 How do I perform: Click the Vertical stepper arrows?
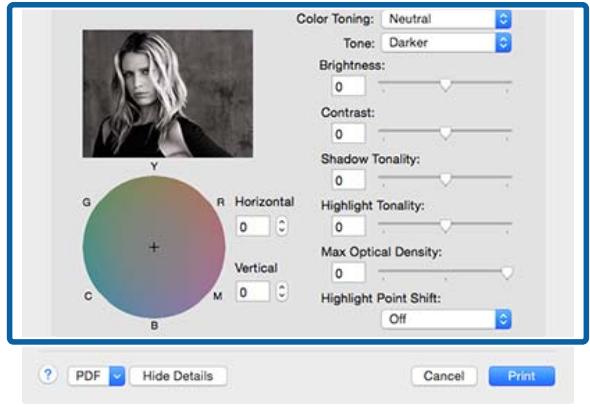[281, 292]
